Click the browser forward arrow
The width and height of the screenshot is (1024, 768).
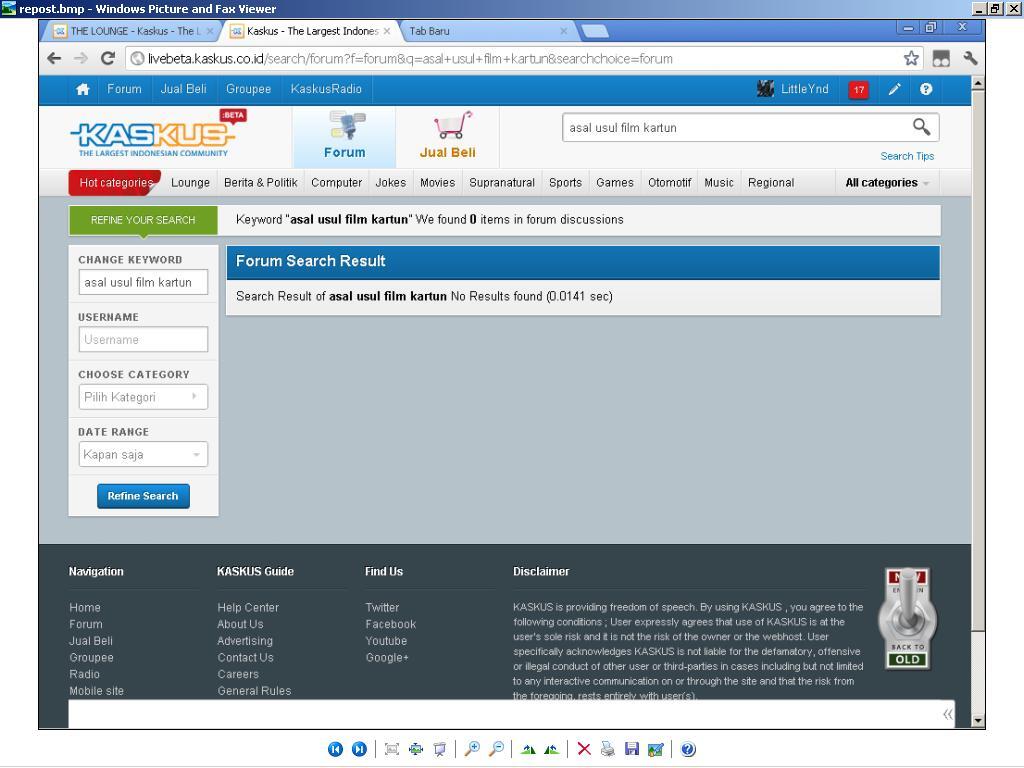[x=81, y=58]
